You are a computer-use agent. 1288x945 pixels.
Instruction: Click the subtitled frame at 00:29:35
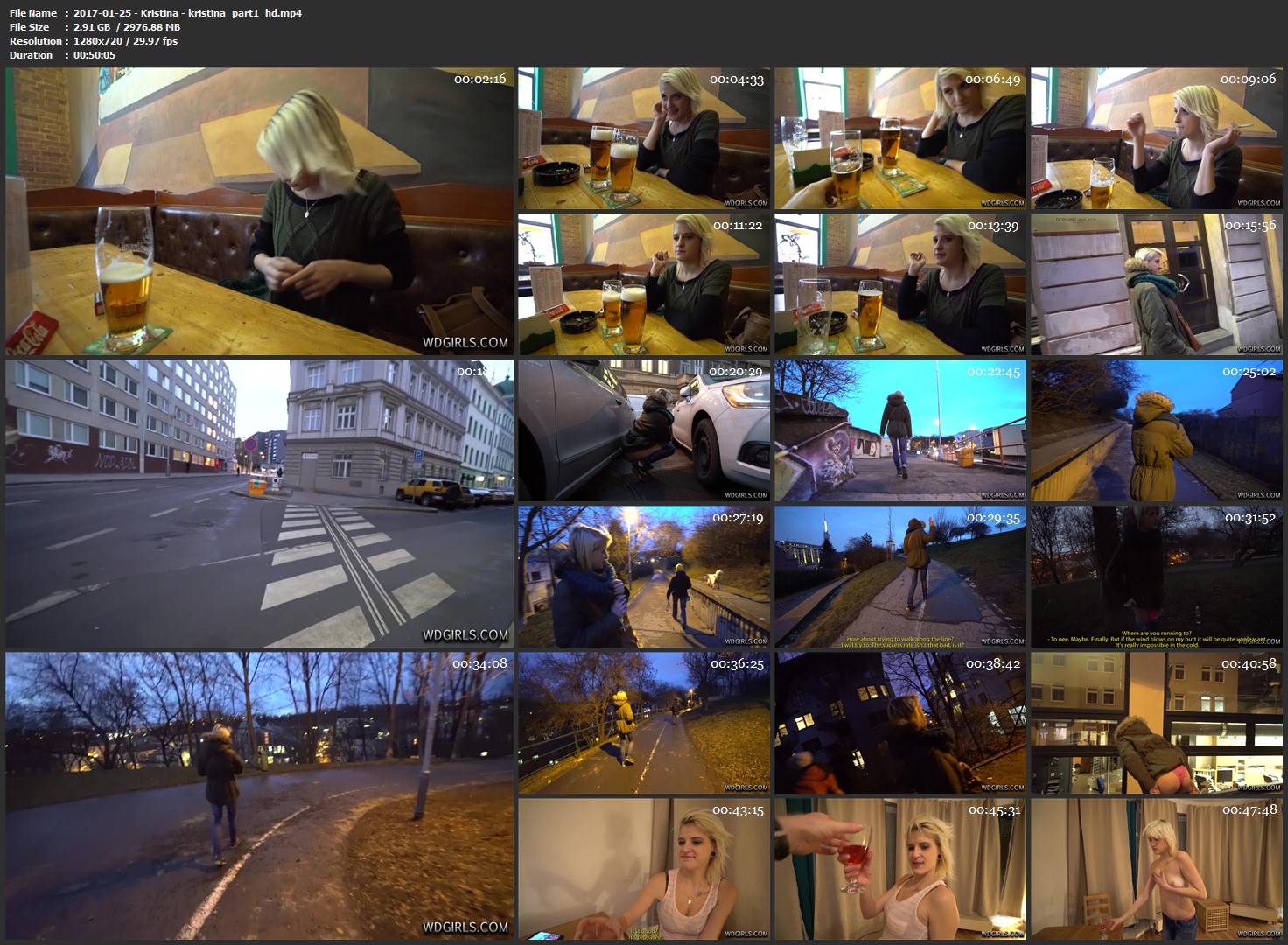[x=899, y=577]
